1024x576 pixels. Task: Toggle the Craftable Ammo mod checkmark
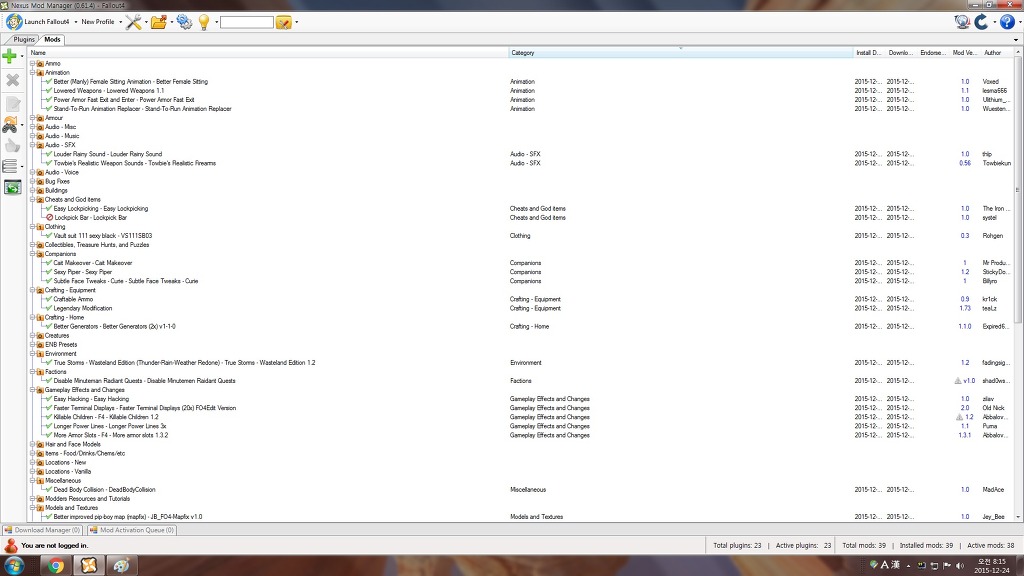(x=48, y=299)
